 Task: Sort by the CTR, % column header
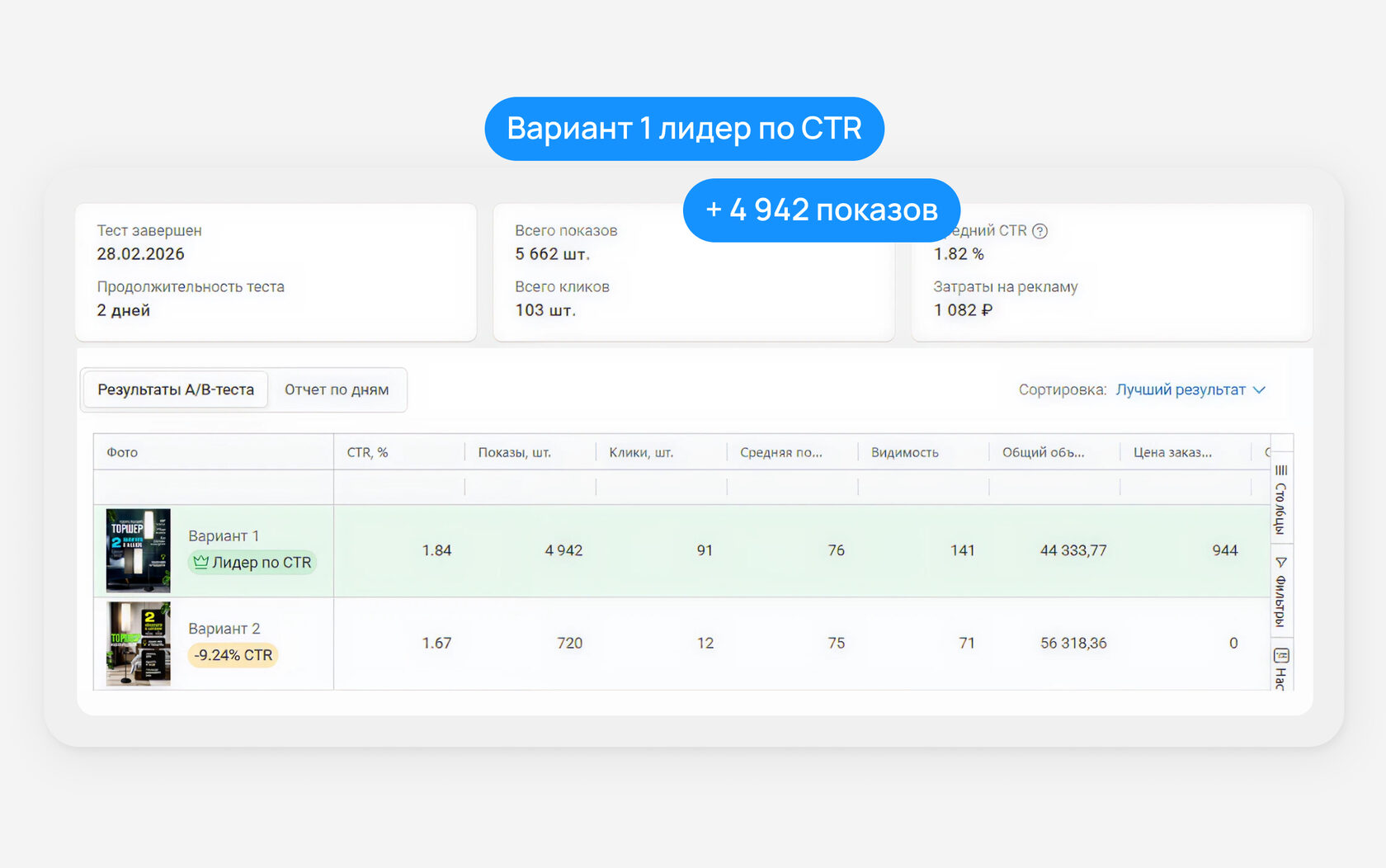pyautogui.click(x=367, y=452)
